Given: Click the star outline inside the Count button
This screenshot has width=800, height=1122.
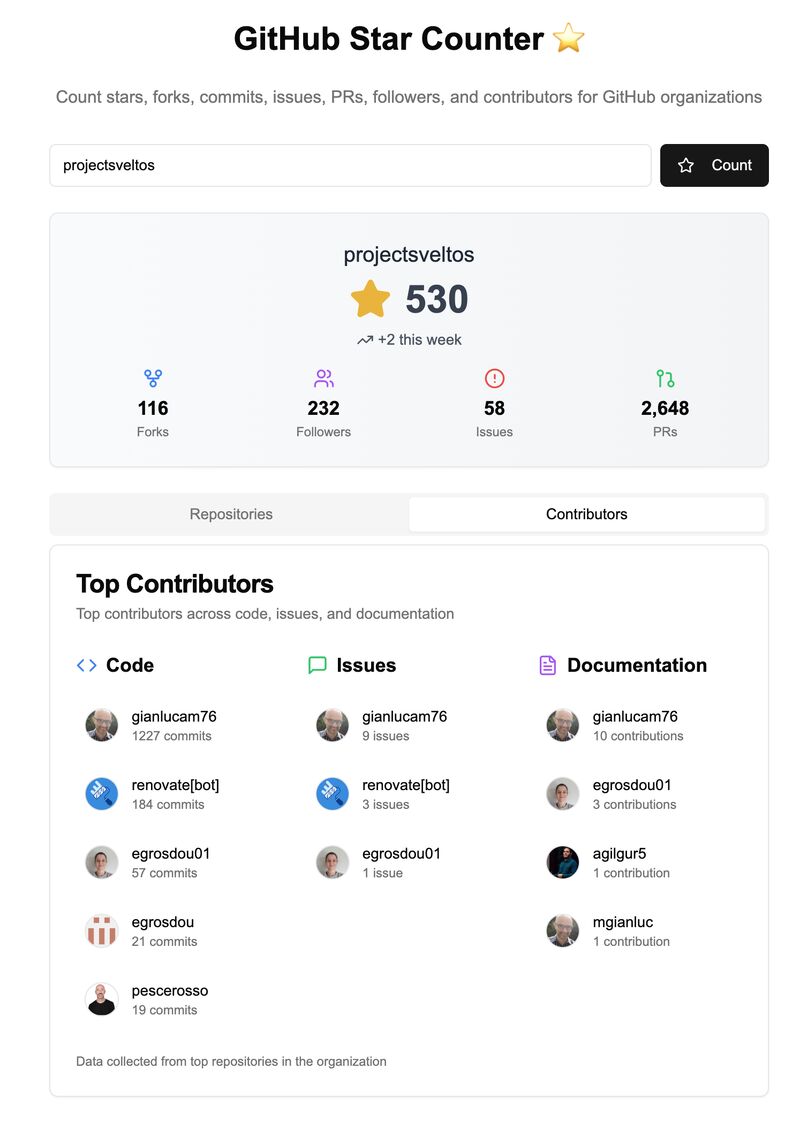Looking at the screenshot, I should tap(686, 165).
